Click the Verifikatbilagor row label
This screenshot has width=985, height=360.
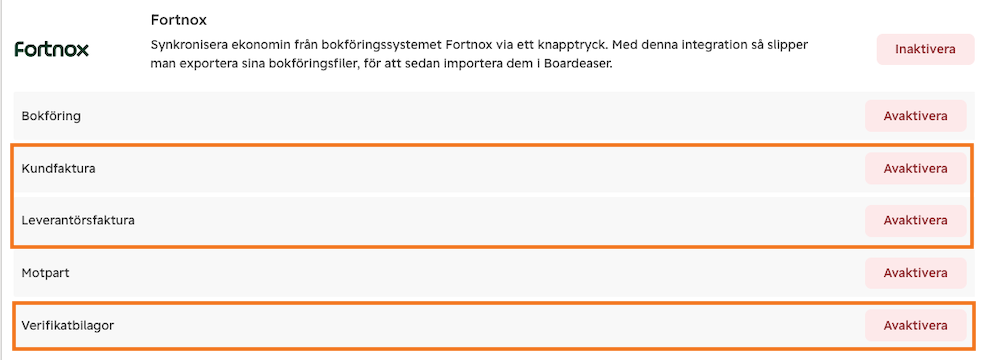[x=67, y=325]
